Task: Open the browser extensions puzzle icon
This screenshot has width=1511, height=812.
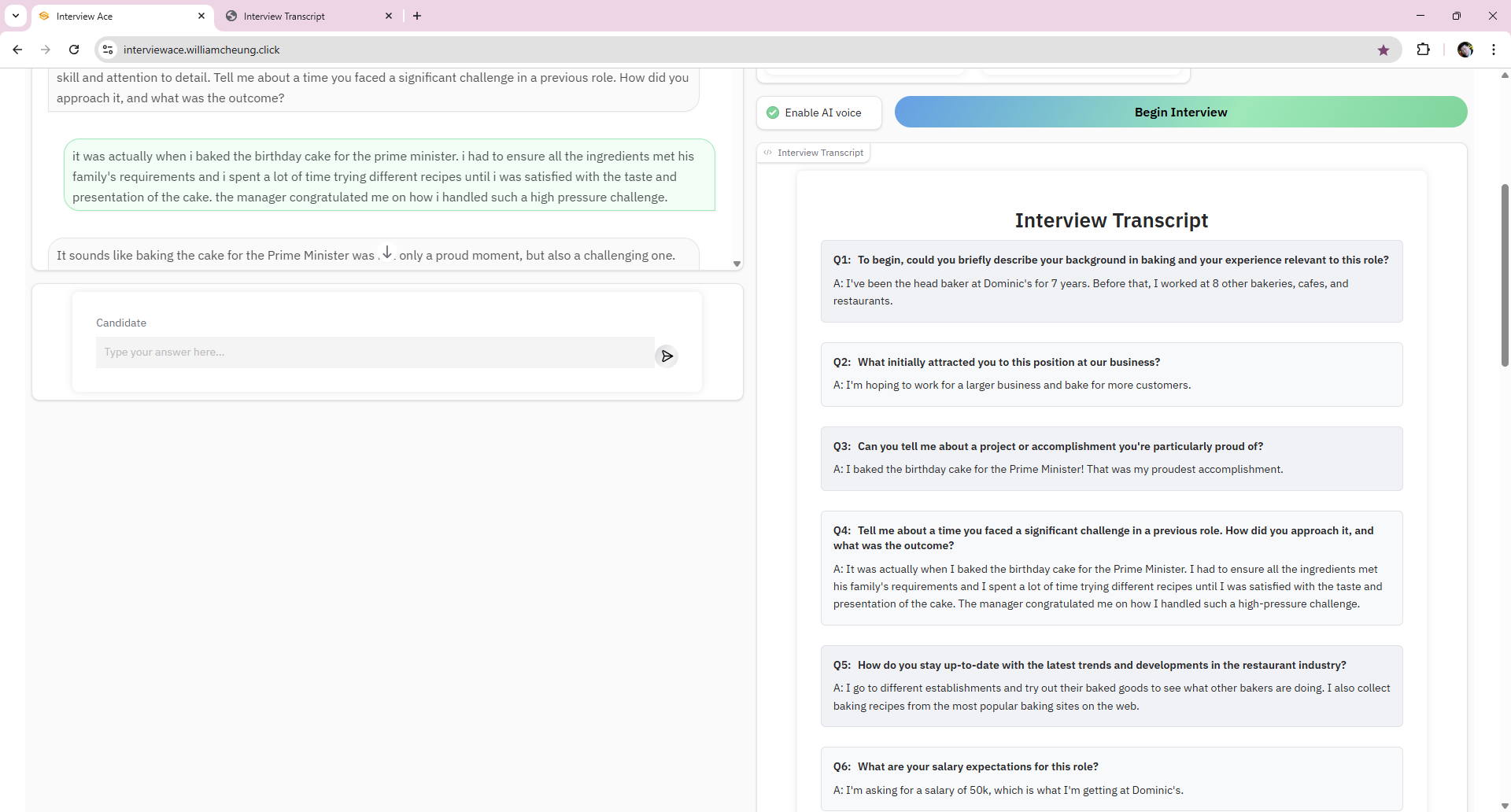Action: (x=1423, y=50)
